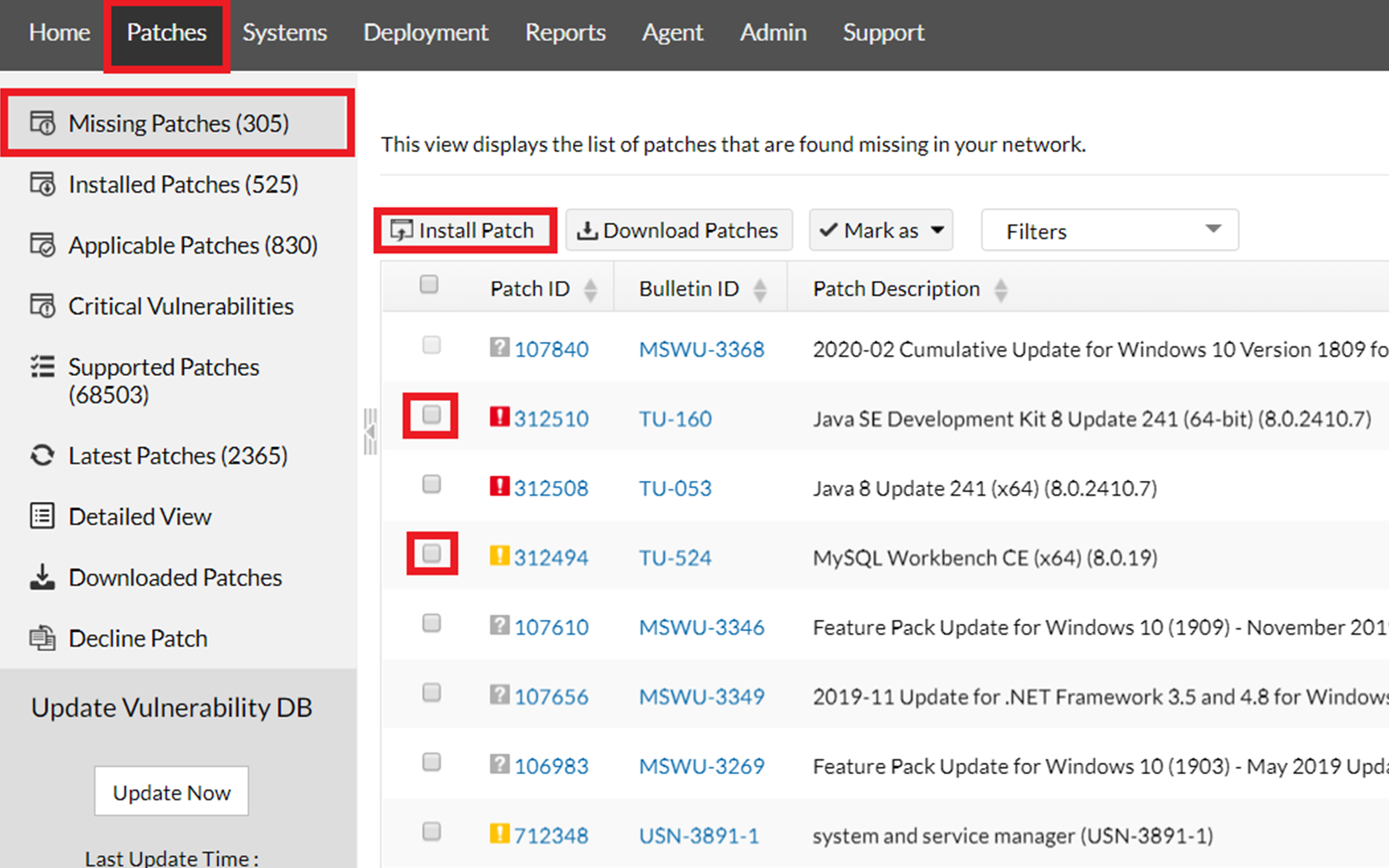
Task: Open the Mark as dropdown
Action: 880,230
